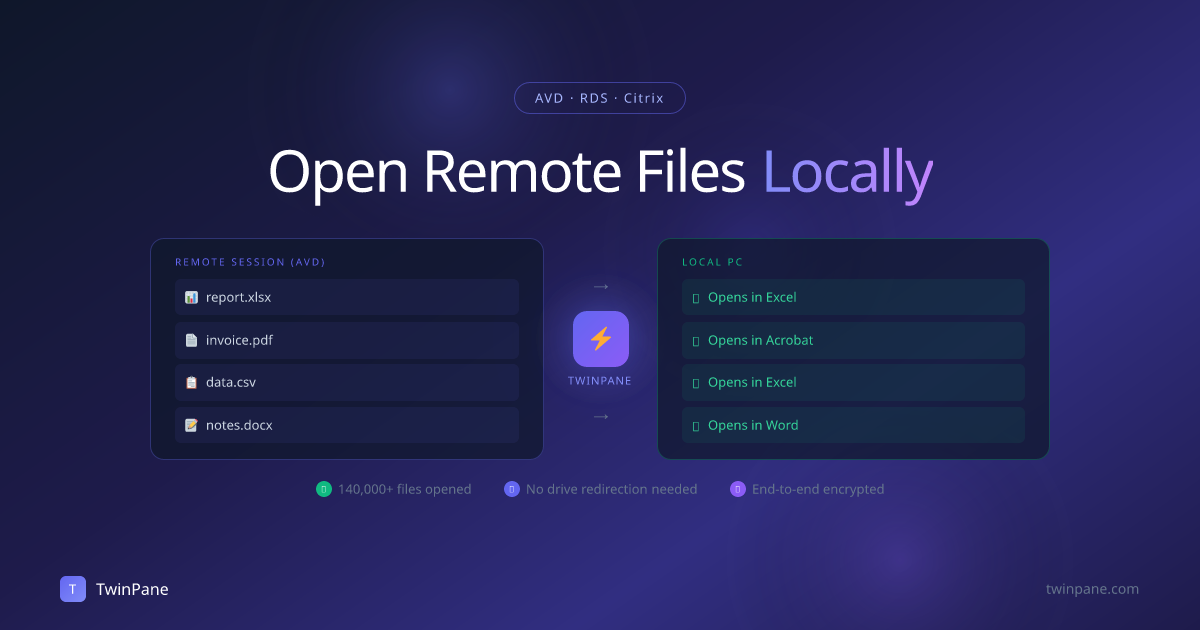This screenshot has width=1200, height=630.
Task: Click the REMOTE SESSION (AVD) panel heading
Action: [250, 262]
